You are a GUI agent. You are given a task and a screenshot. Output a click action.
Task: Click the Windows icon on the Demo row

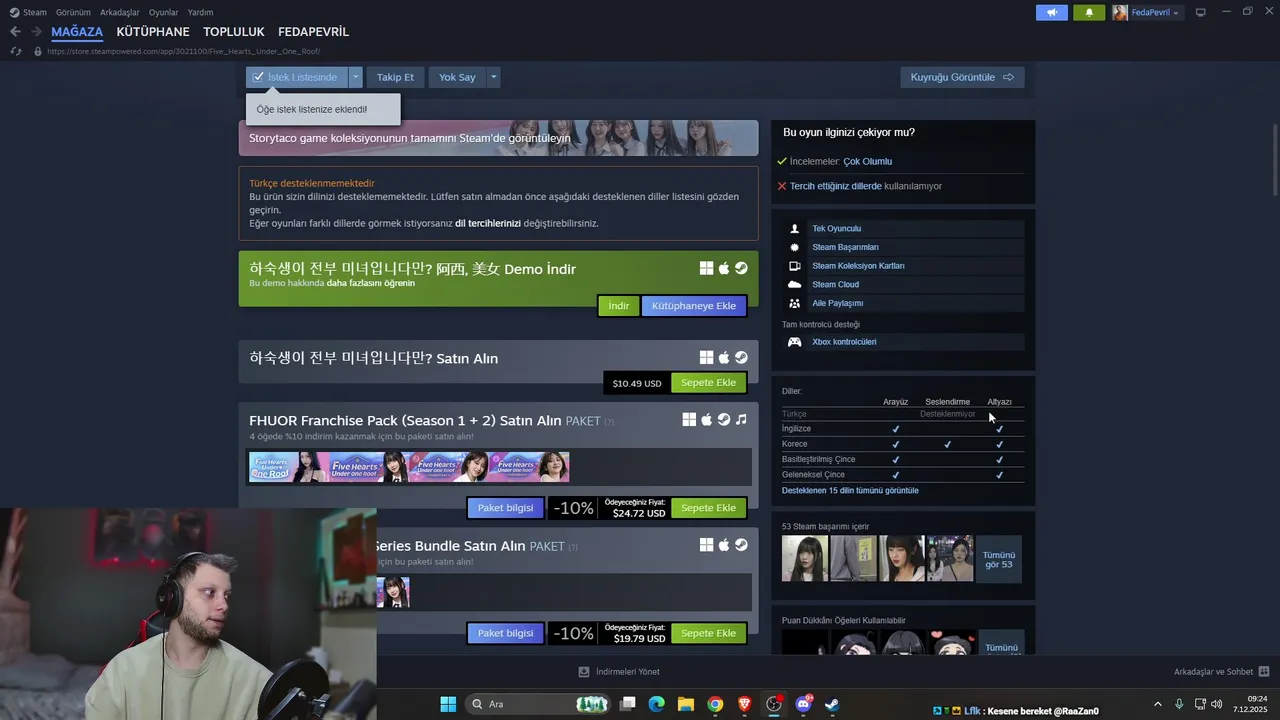pyautogui.click(x=706, y=268)
